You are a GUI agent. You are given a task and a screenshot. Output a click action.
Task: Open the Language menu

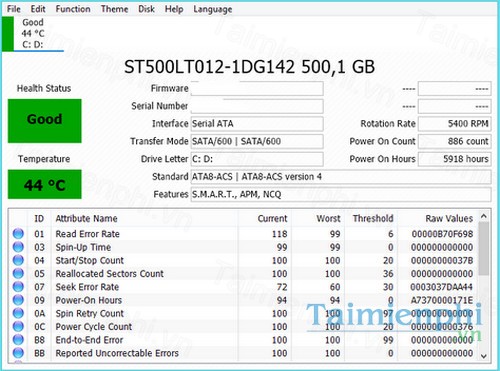coord(213,9)
